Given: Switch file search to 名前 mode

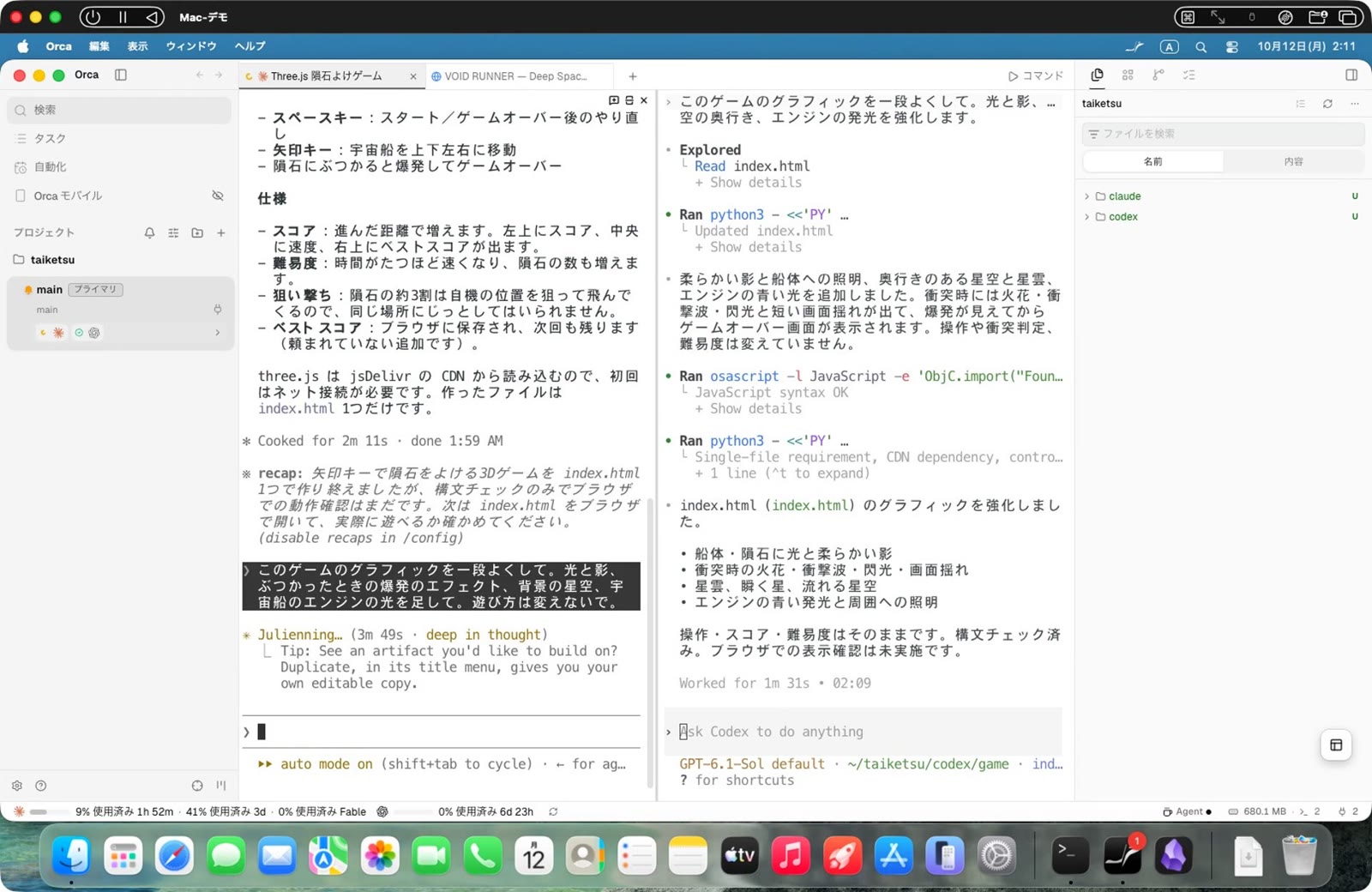Looking at the screenshot, I should click(1153, 161).
